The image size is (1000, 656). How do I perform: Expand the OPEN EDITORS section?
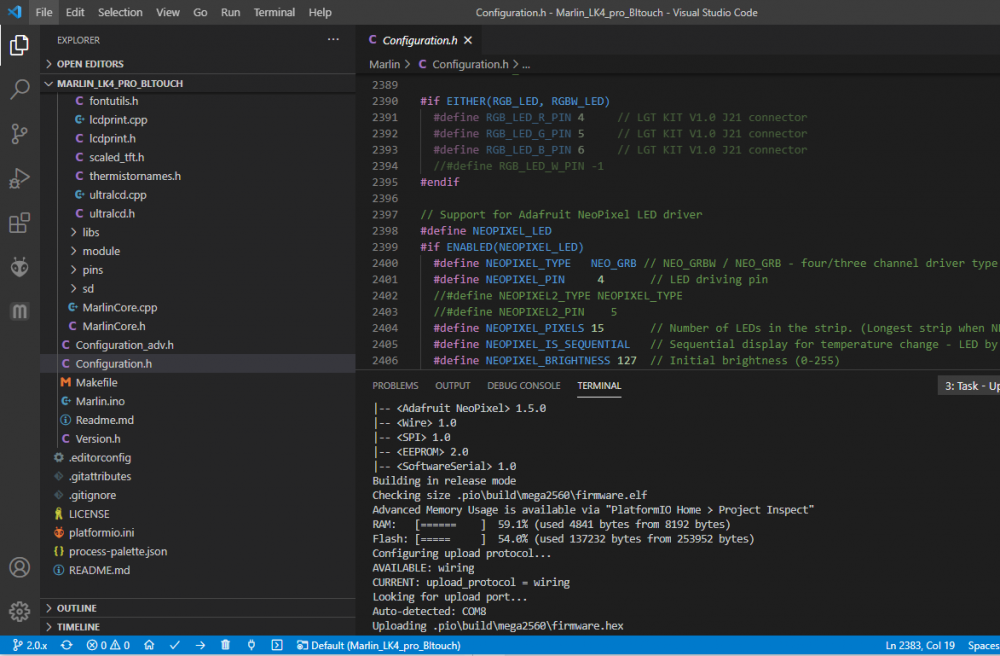(90, 64)
